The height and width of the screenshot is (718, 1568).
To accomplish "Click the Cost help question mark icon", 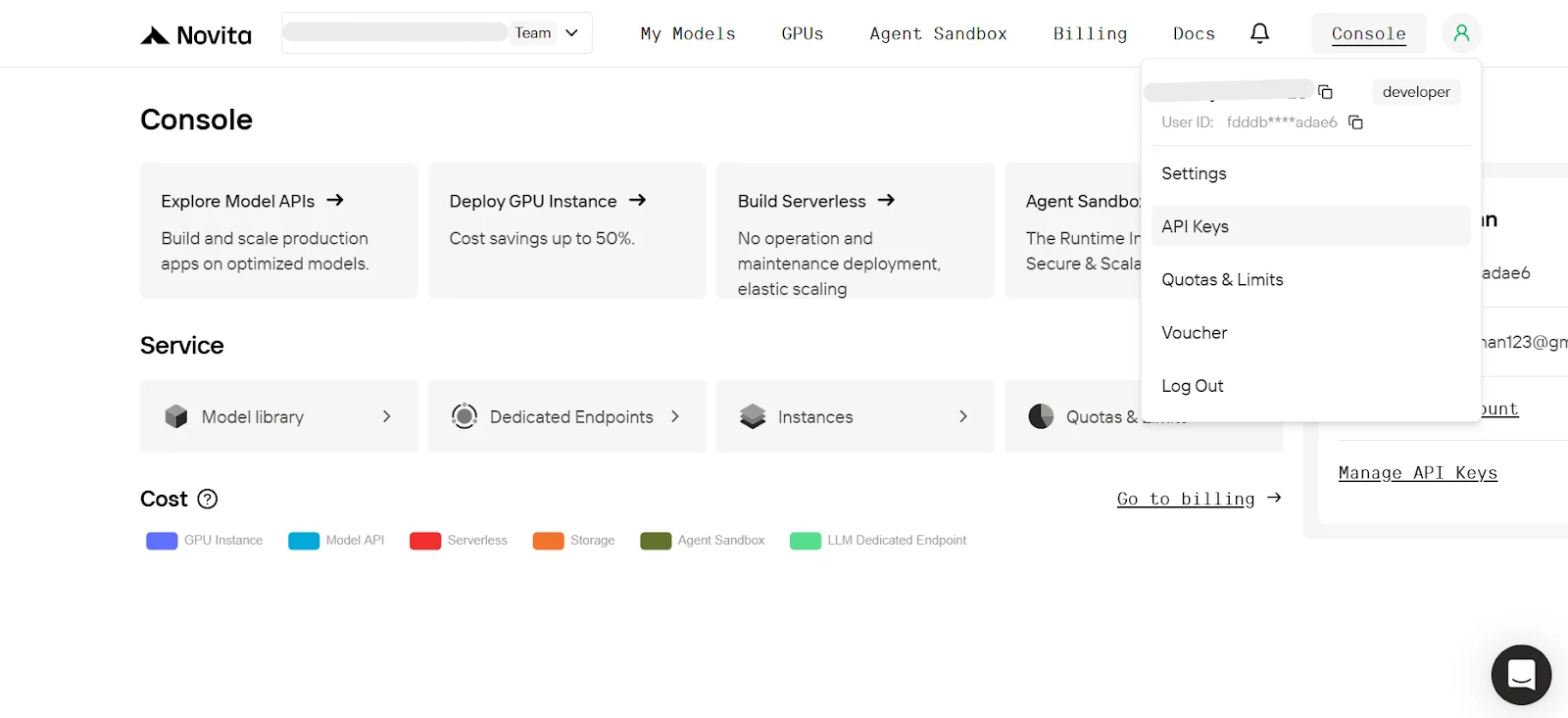I will coord(208,499).
